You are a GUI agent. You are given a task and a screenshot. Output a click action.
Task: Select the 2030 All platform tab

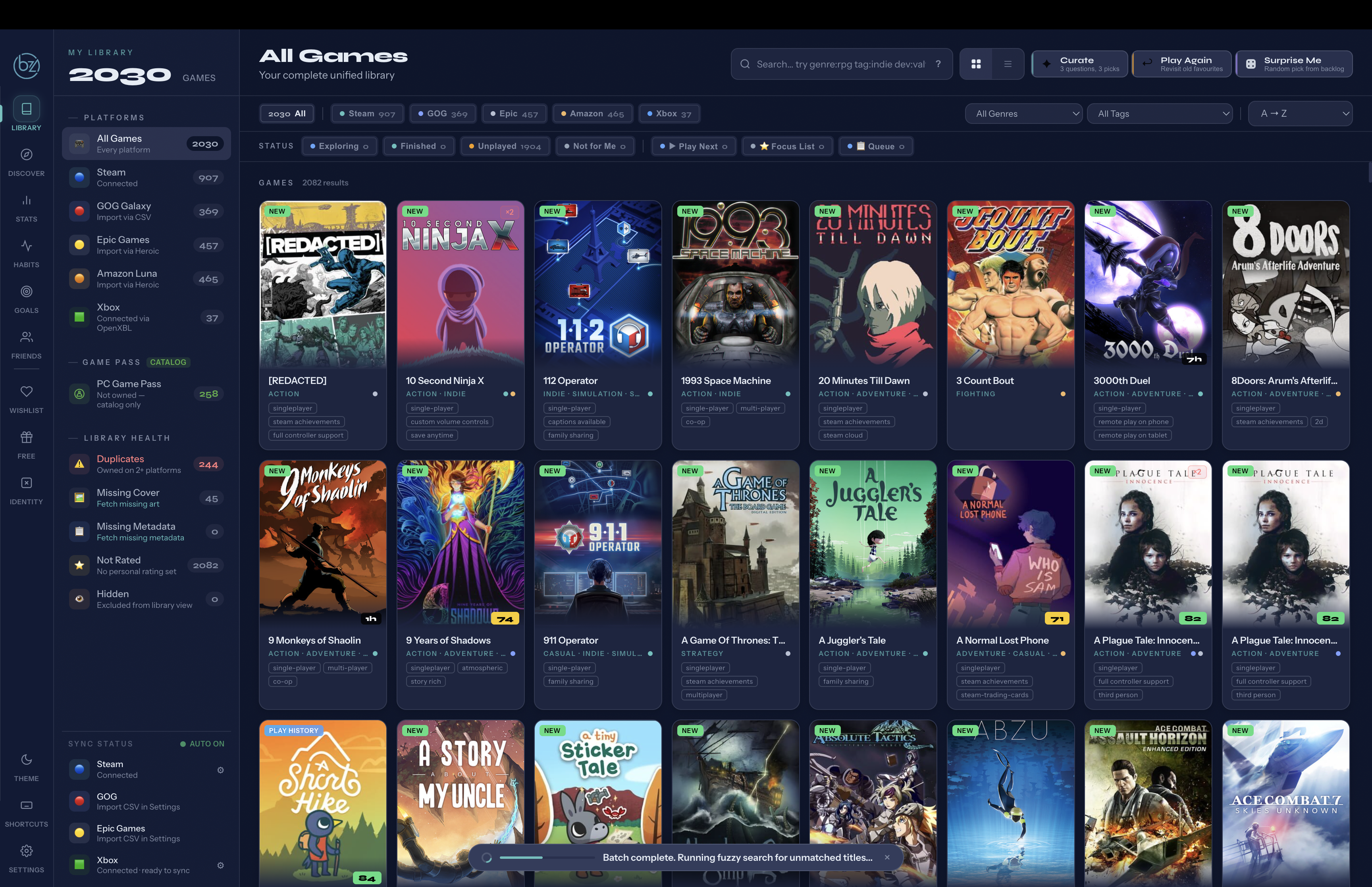(x=287, y=114)
